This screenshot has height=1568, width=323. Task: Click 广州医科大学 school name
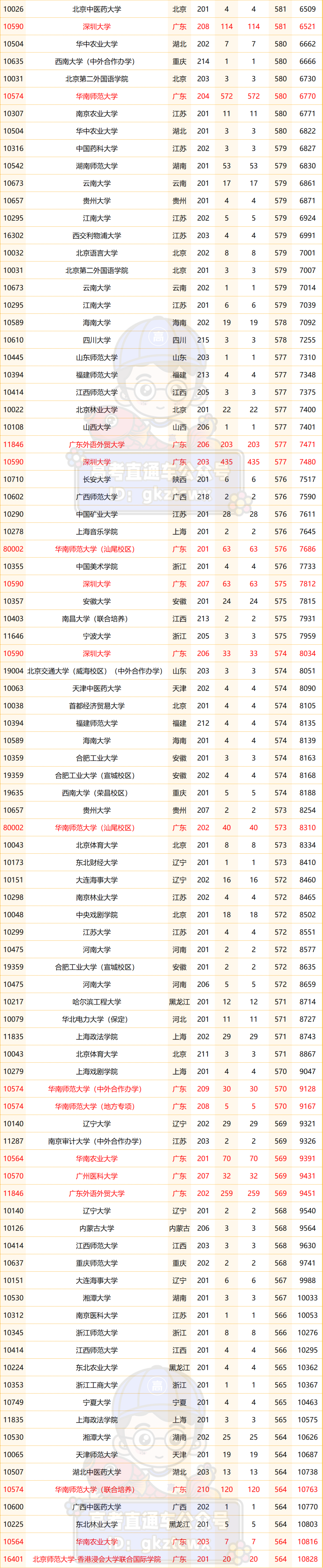[97, 1177]
